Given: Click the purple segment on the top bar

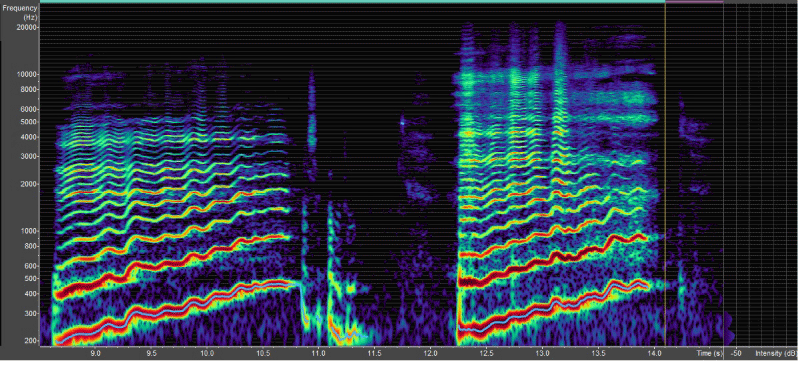Looking at the screenshot, I should 694,2.
